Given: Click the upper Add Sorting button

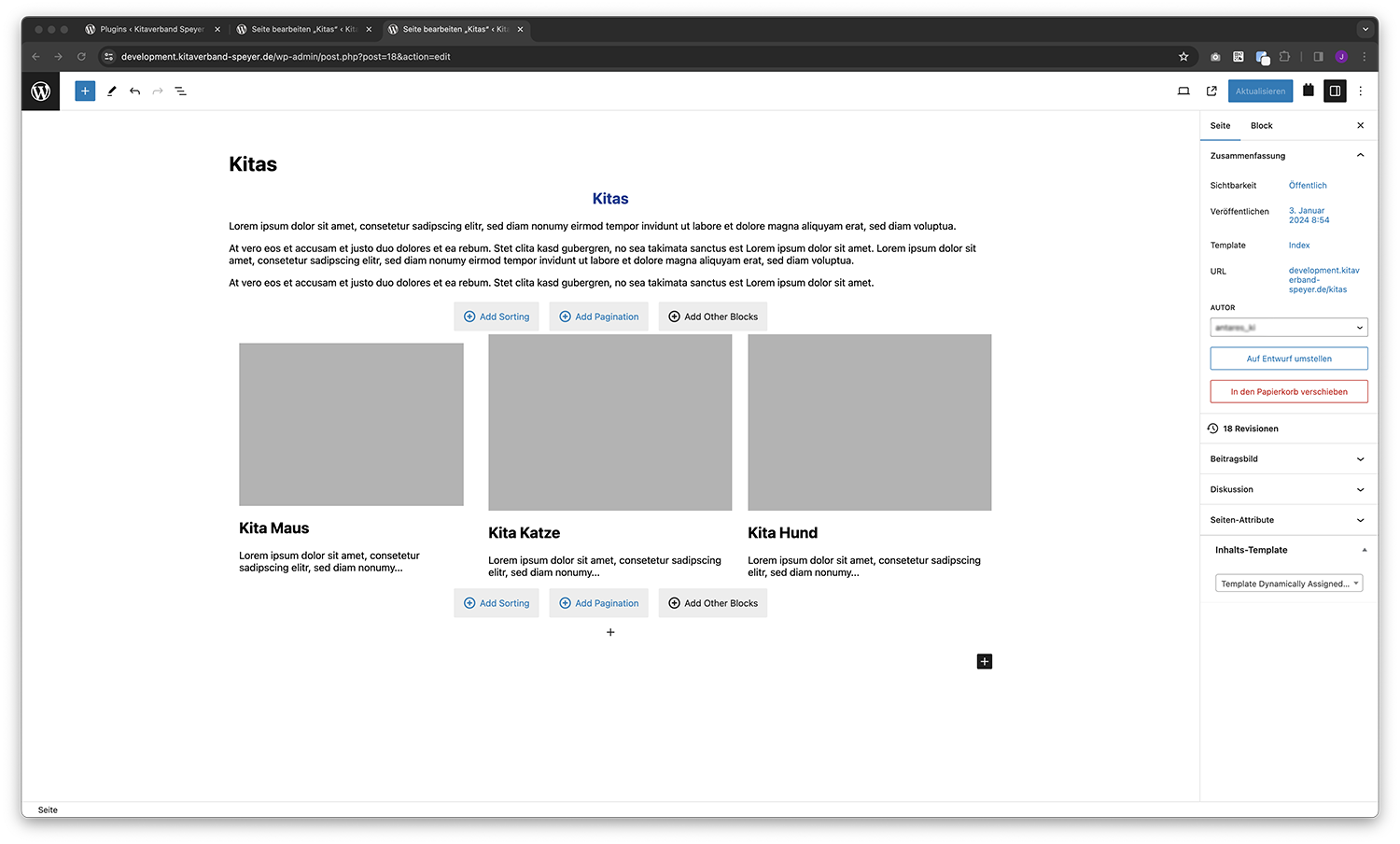Looking at the screenshot, I should pos(497,316).
